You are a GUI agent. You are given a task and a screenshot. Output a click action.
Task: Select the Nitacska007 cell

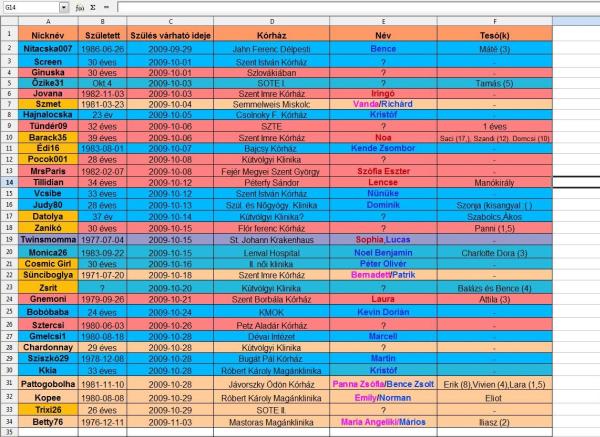[x=48, y=48]
